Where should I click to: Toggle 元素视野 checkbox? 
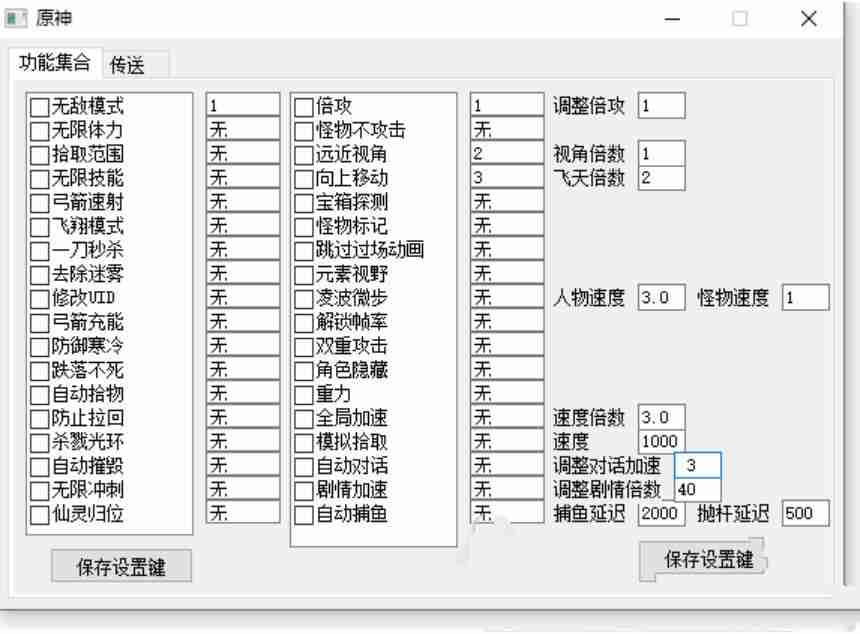coord(304,275)
